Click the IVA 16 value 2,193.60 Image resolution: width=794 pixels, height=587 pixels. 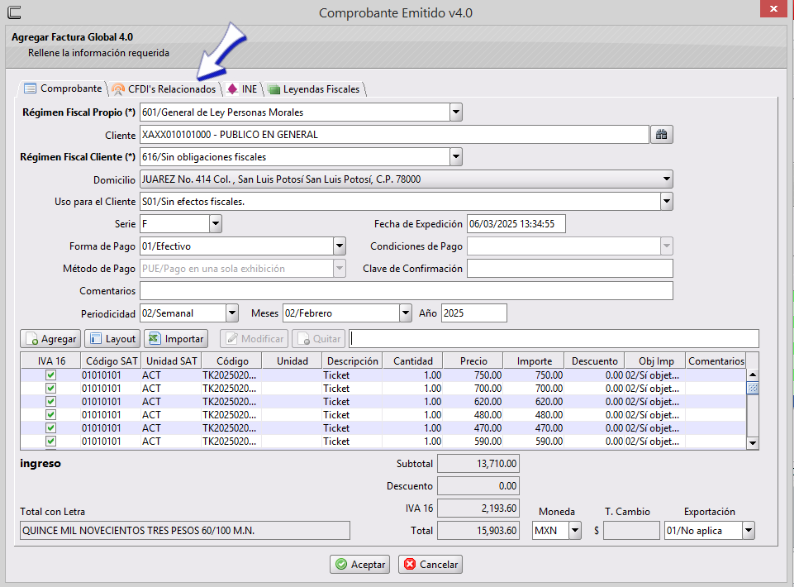point(479,508)
